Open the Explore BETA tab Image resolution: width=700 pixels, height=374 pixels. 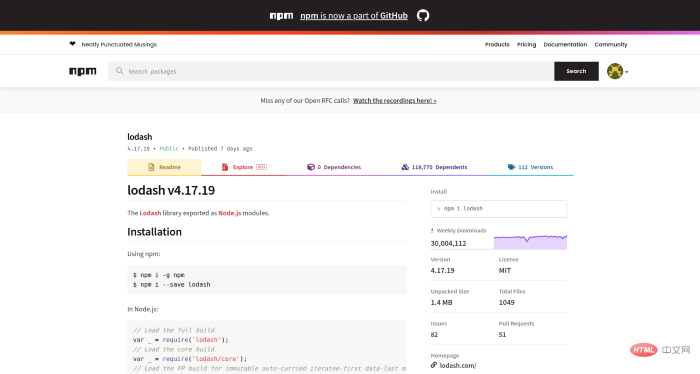pyautogui.click(x=244, y=167)
